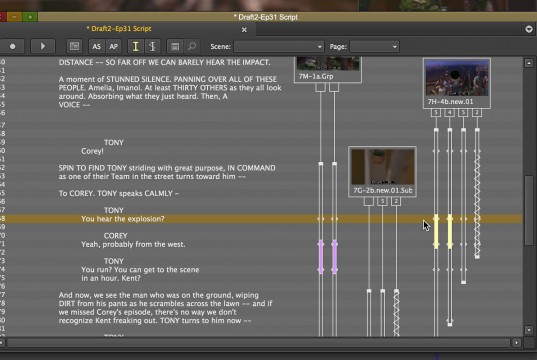Open the Scene dropdown
Image resolution: width=537 pixels, height=360 pixels.
click(279, 47)
